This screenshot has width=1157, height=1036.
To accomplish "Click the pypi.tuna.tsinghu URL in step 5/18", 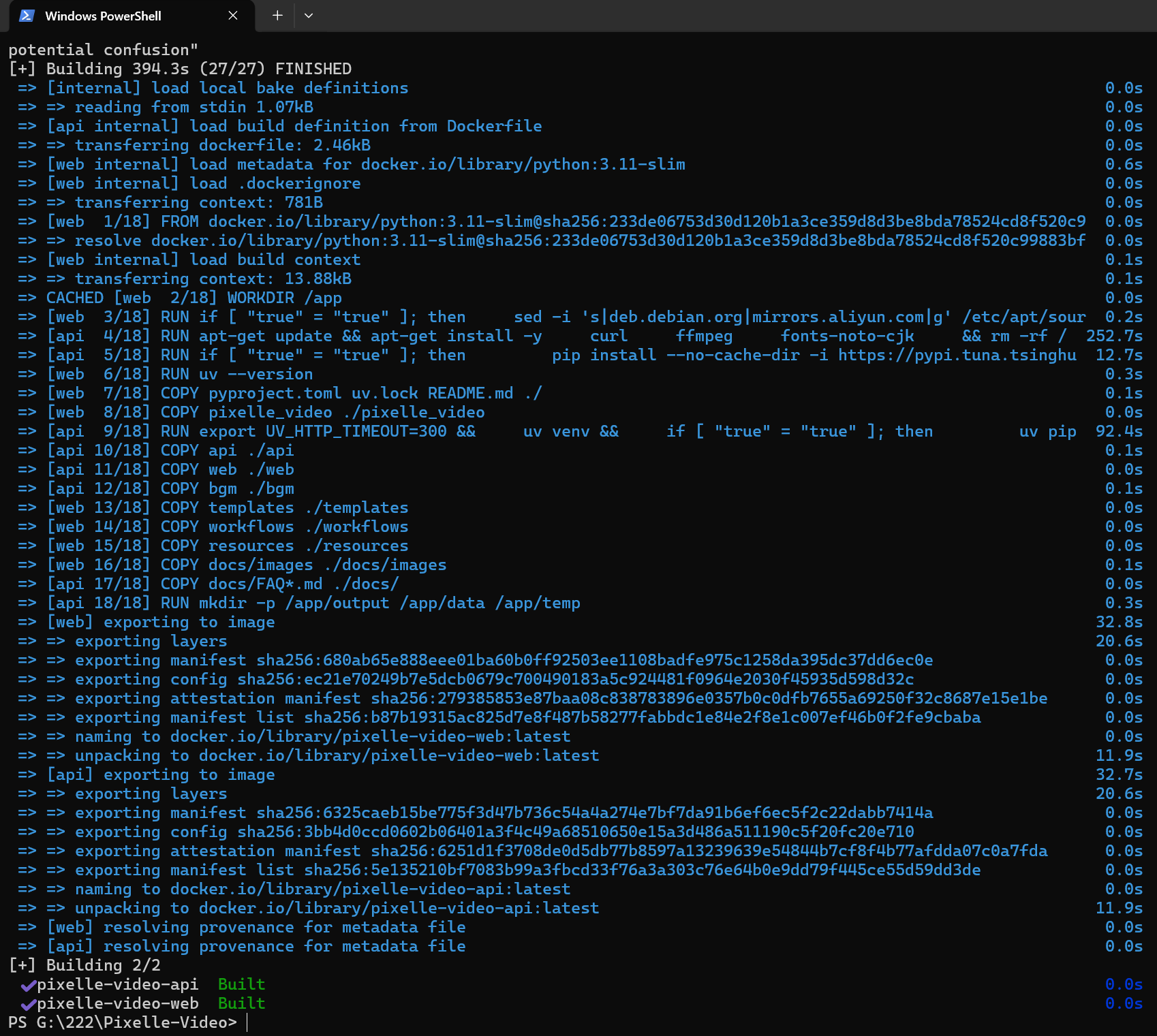I will coord(957,355).
